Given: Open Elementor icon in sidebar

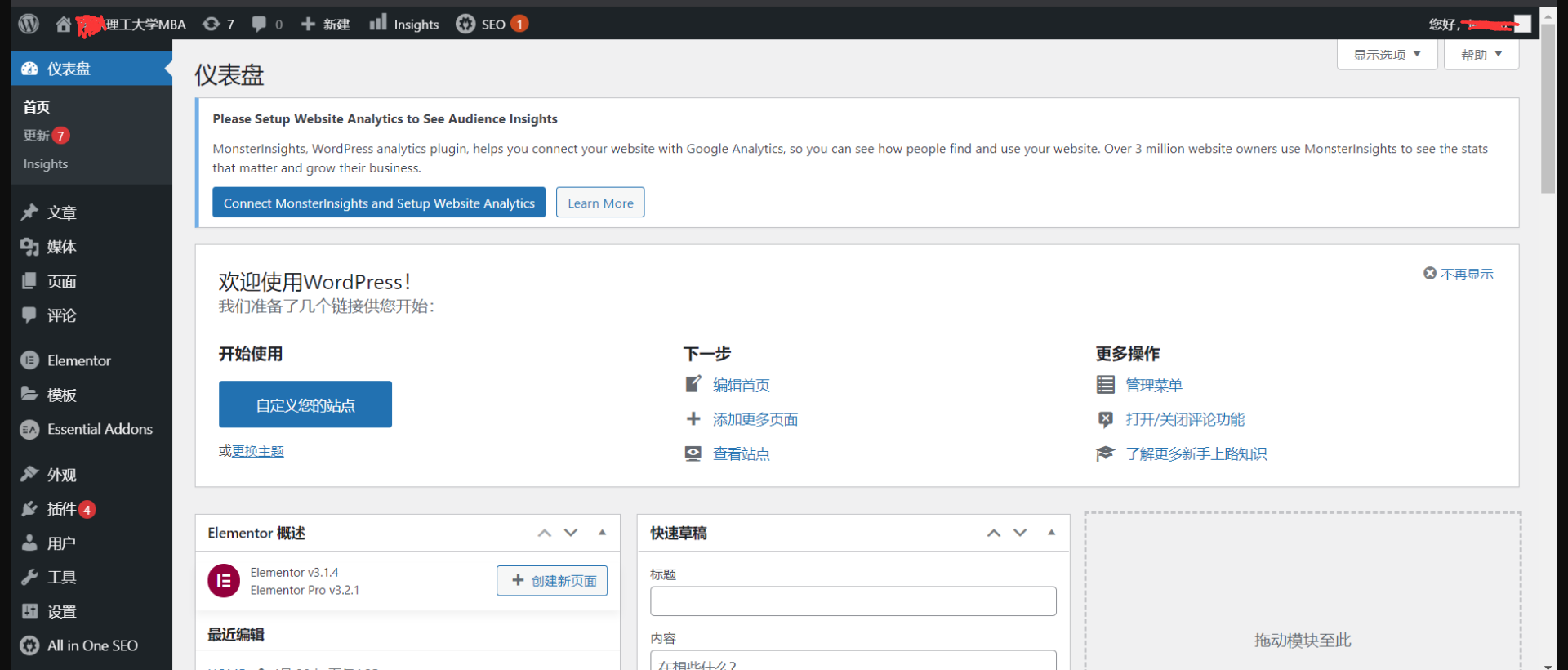Looking at the screenshot, I should coord(29,360).
